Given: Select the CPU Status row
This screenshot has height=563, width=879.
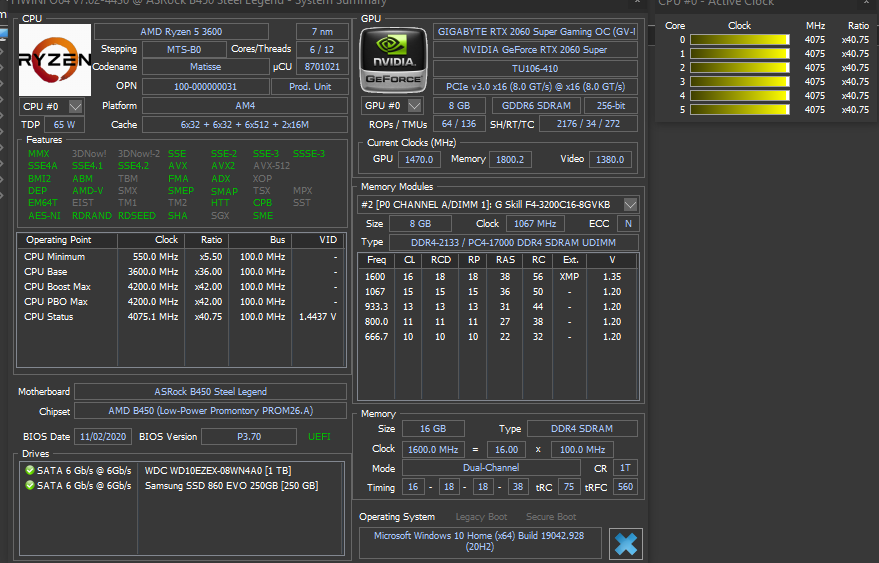Looking at the screenshot, I should pos(181,317).
